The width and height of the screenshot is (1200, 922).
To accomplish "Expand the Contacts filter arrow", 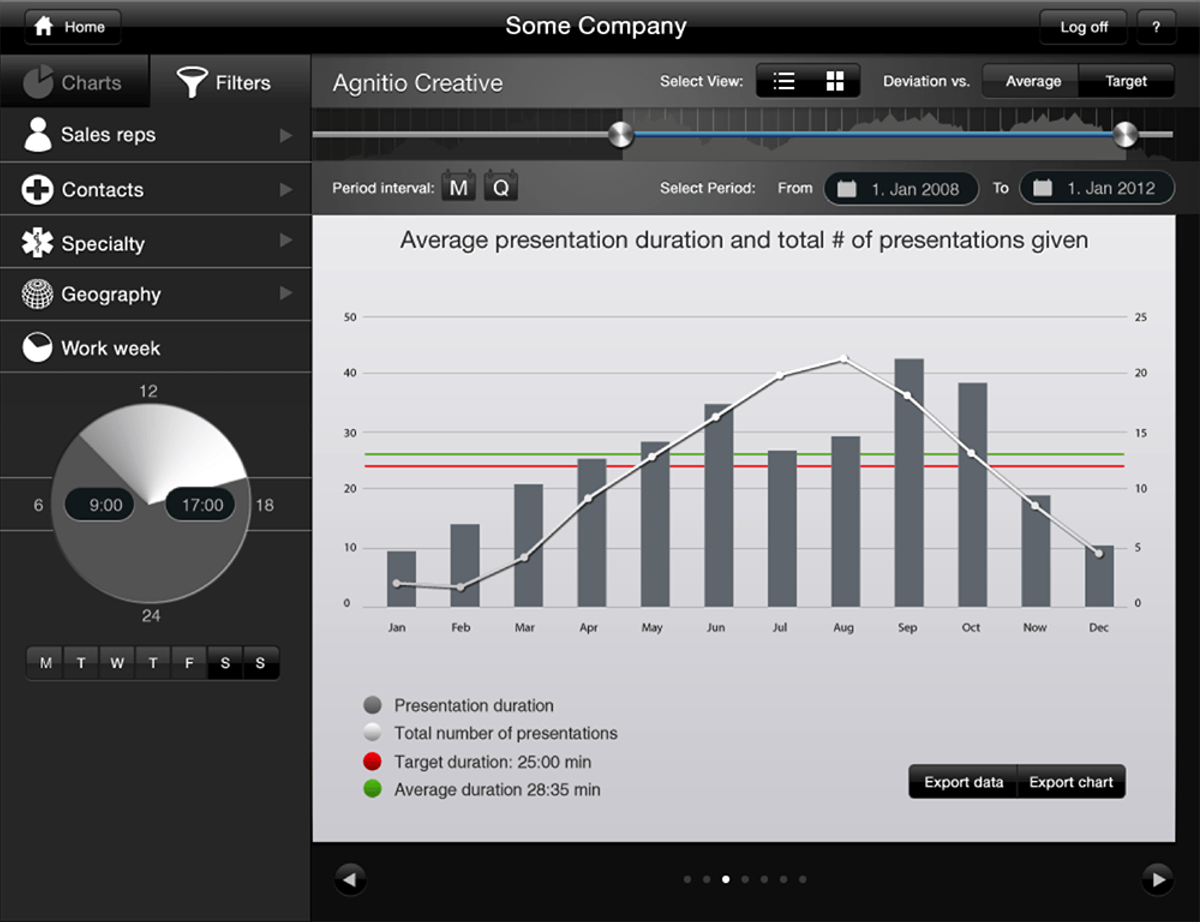I will (286, 189).
